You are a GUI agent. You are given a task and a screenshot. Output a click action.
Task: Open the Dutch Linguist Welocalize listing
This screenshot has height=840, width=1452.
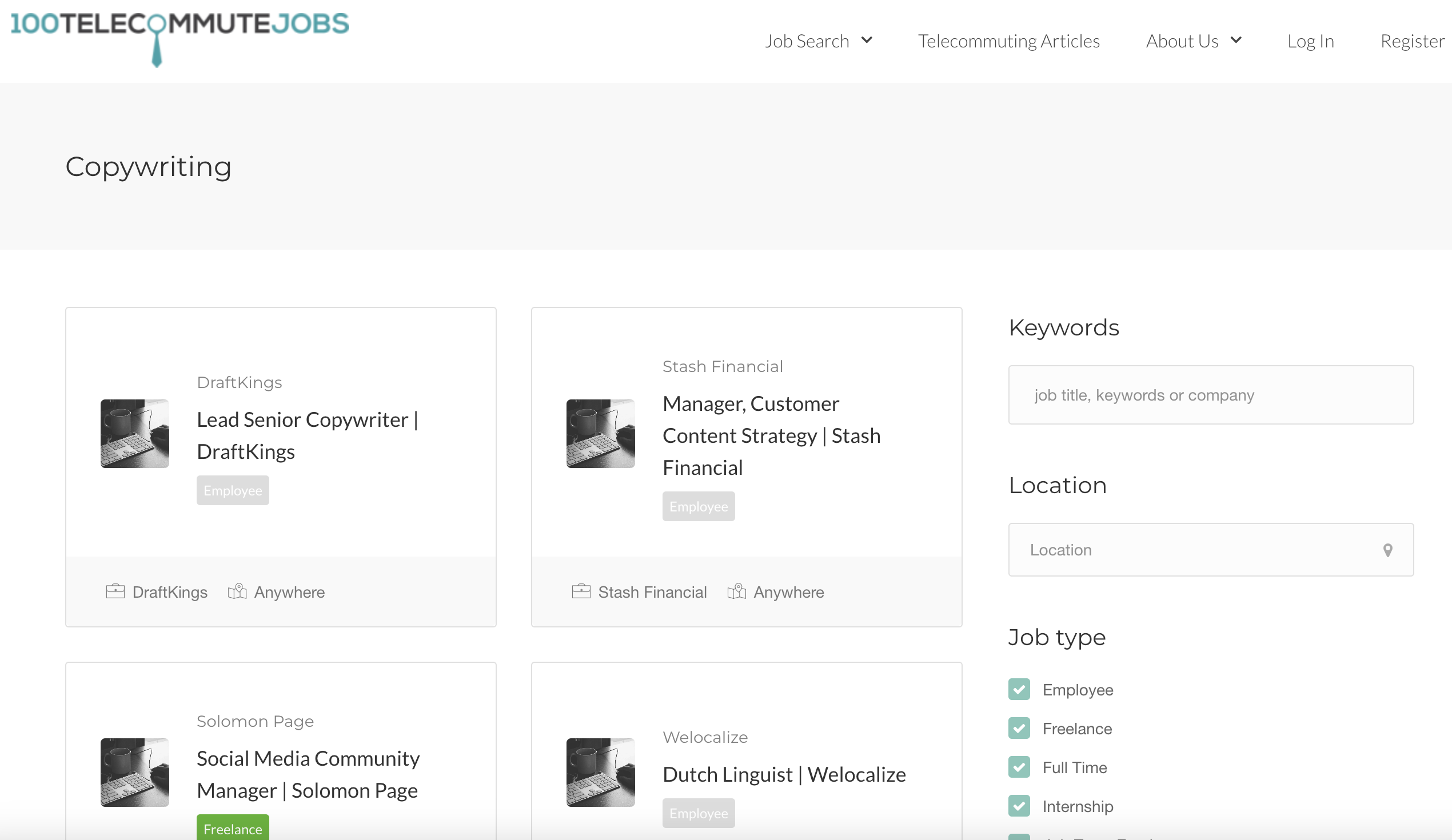[784, 774]
